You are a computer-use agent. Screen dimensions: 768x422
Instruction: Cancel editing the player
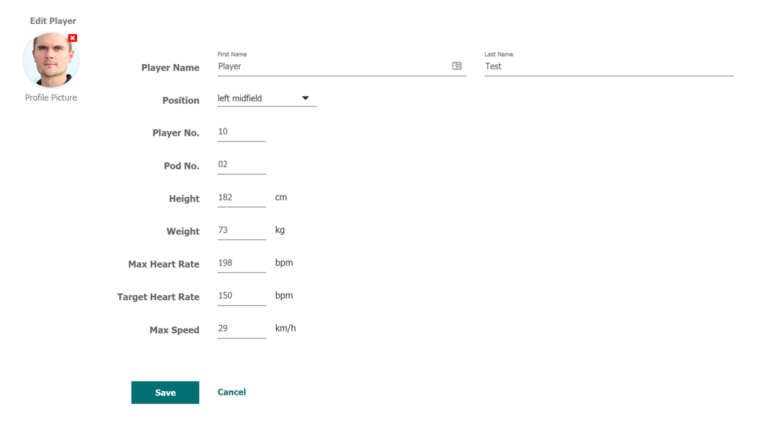232,392
